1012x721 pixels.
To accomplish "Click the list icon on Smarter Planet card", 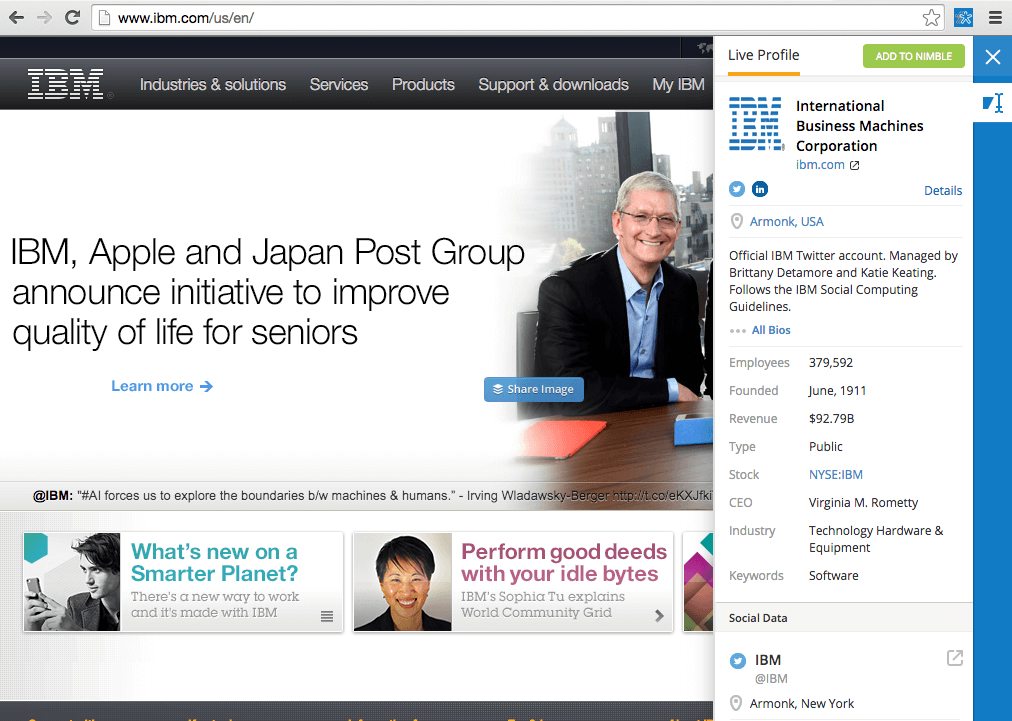I will pos(327,616).
